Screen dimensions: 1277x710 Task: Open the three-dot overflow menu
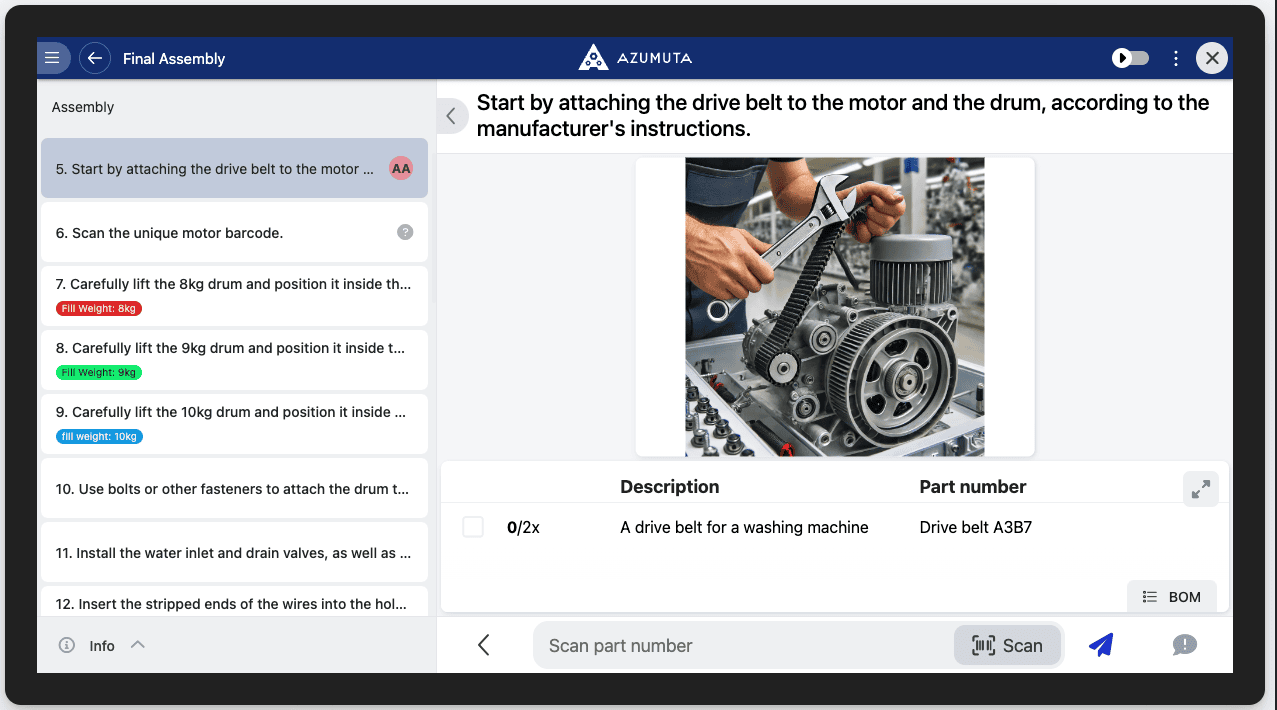click(1175, 57)
